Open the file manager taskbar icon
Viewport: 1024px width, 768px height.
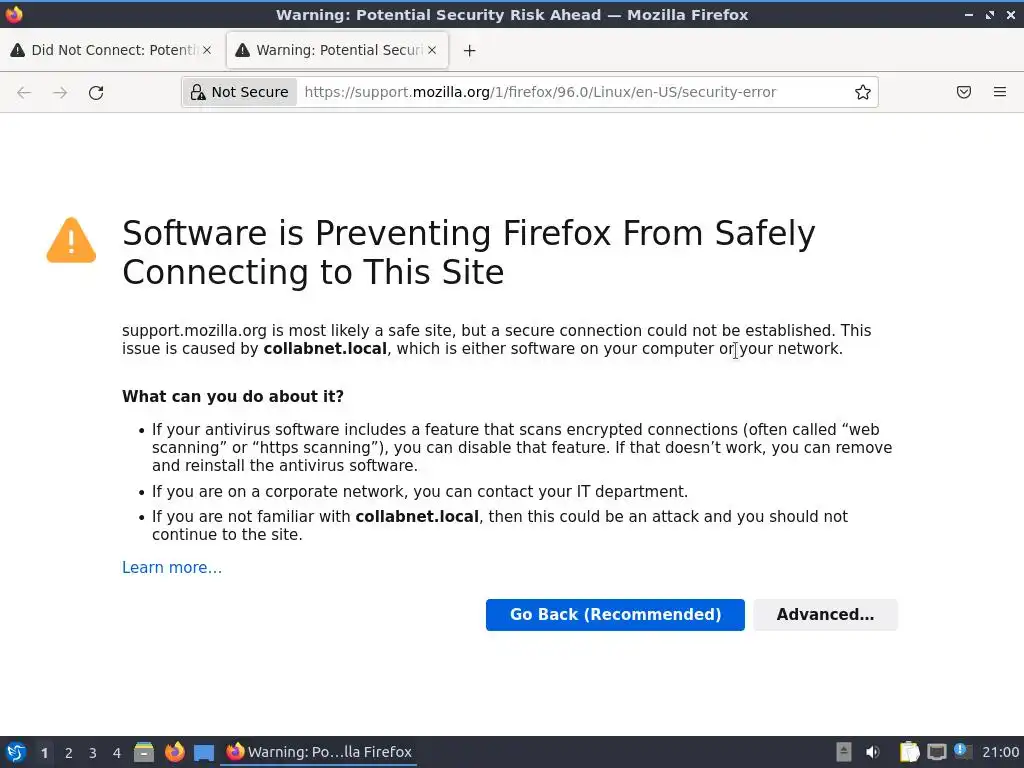point(144,752)
